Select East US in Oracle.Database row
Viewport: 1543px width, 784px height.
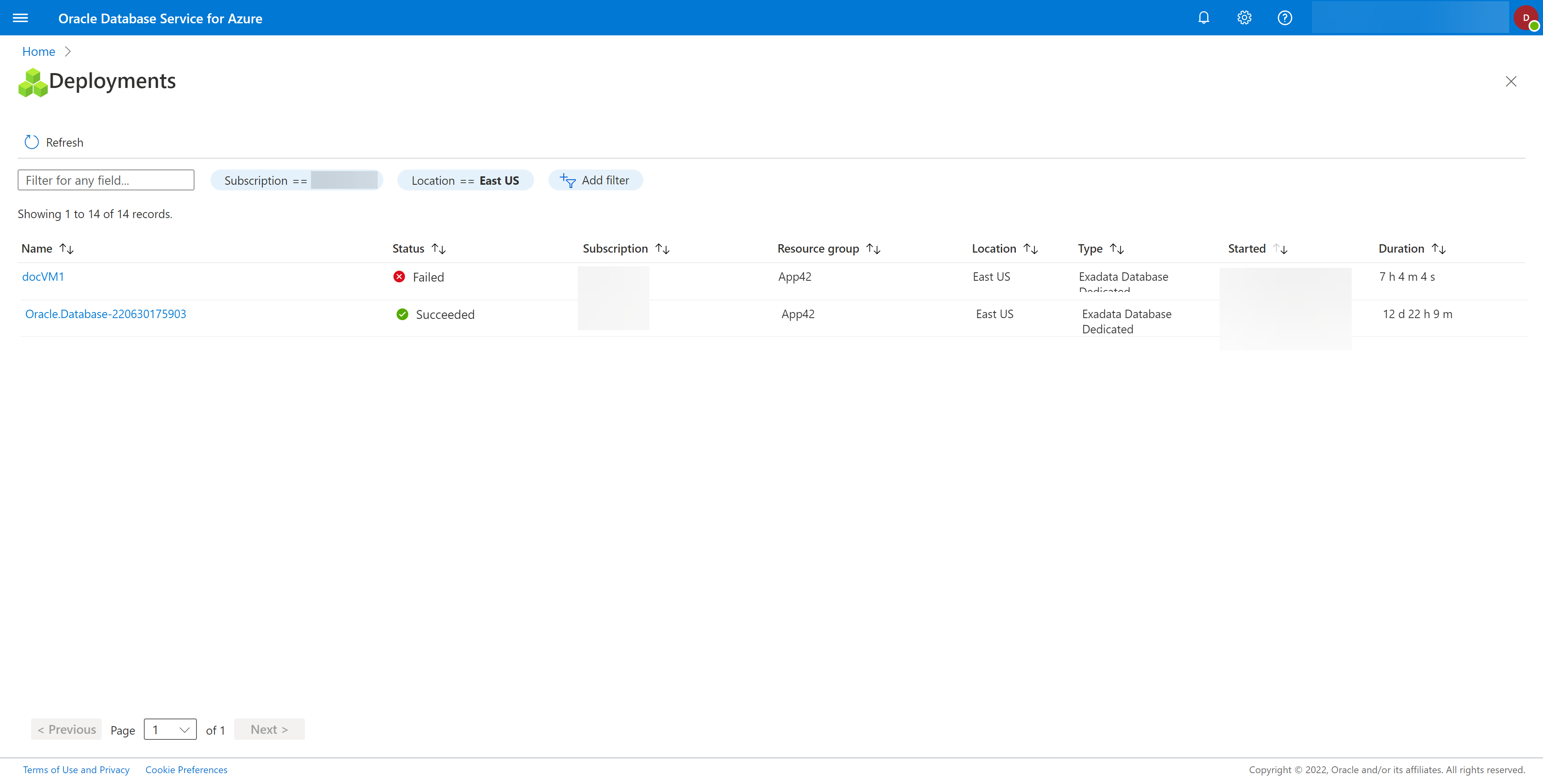[x=995, y=314]
